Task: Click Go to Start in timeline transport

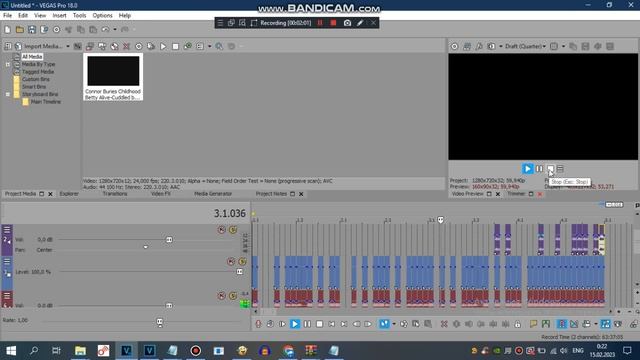Action: [331, 324]
